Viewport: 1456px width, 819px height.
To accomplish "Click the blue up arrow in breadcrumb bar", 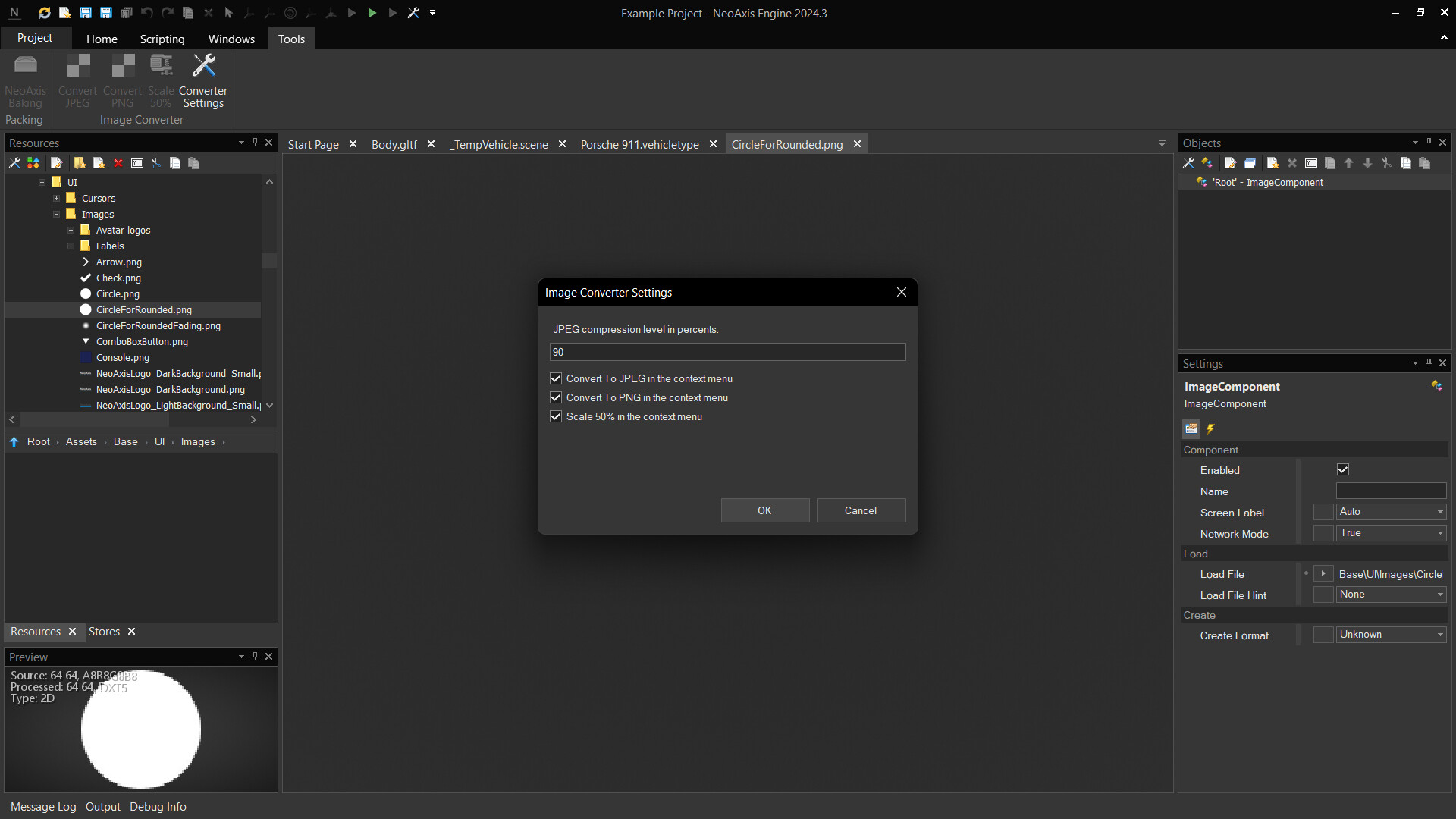I will tap(14, 442).
